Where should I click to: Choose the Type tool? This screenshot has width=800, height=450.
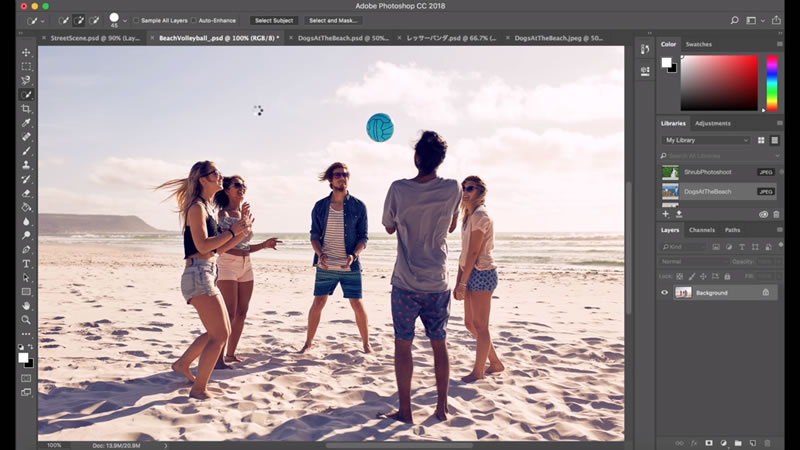[x=26, y=263]
